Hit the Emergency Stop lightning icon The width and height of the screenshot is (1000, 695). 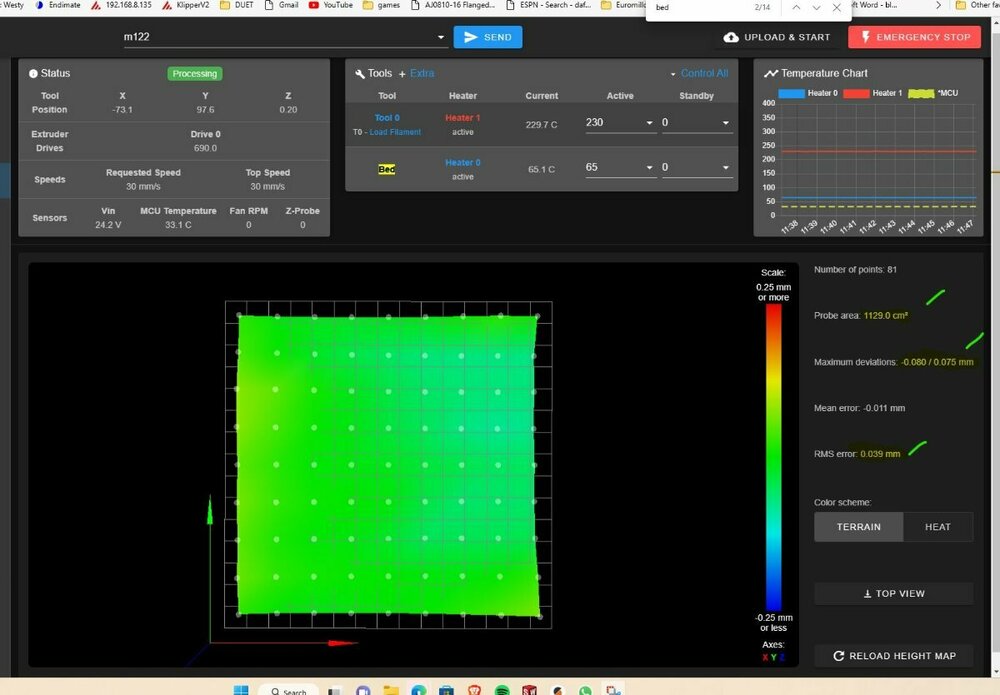865,37
